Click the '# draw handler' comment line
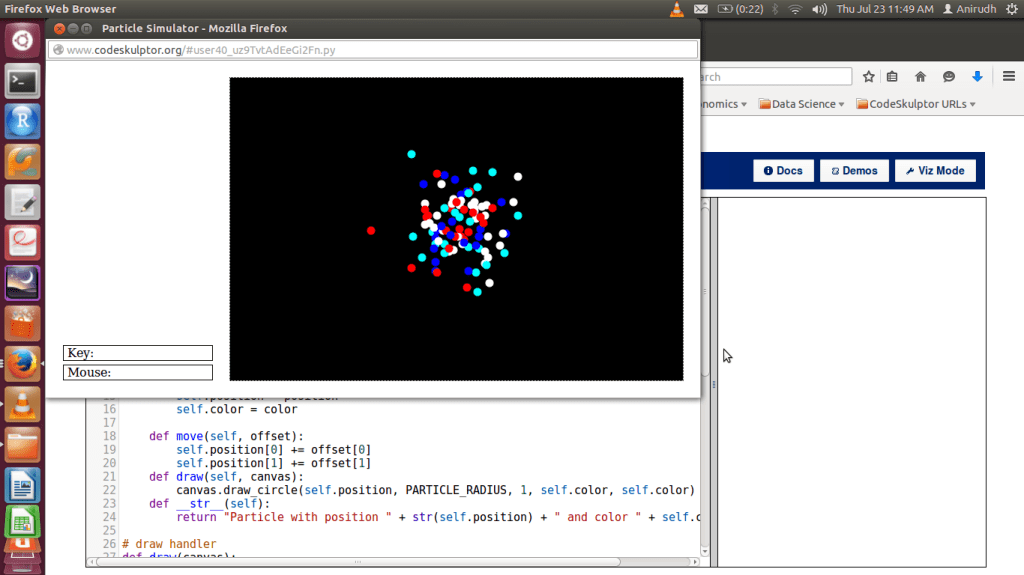The width and height of the screenshot is (1024, 575). [168, 544]
